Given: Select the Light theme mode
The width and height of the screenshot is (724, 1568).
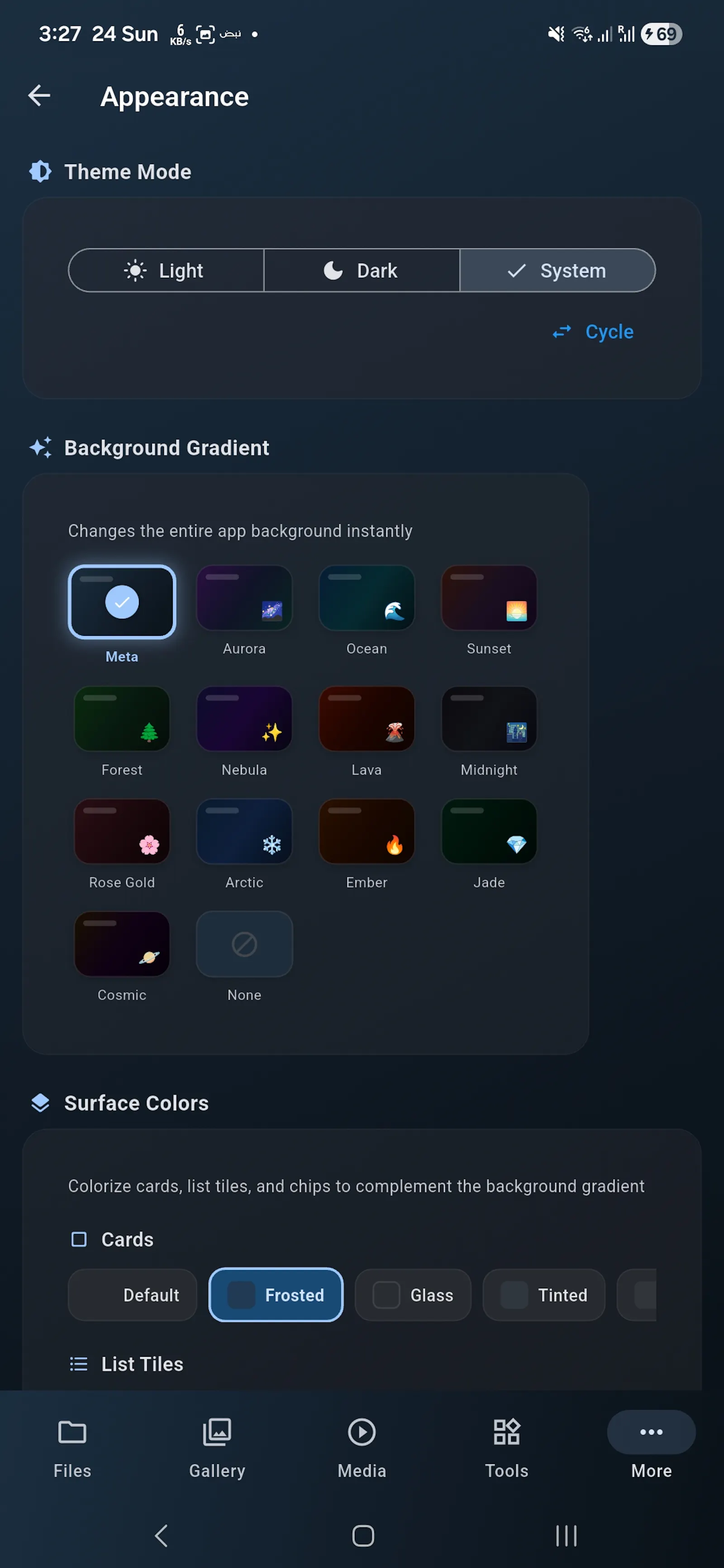Looking at the screenshot, I should (166, 270).
